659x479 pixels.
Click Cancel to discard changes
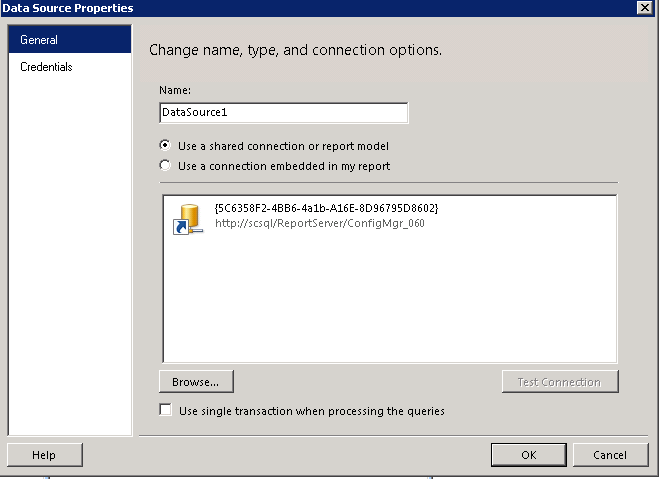pyautogui.click(x=610, y=455)
